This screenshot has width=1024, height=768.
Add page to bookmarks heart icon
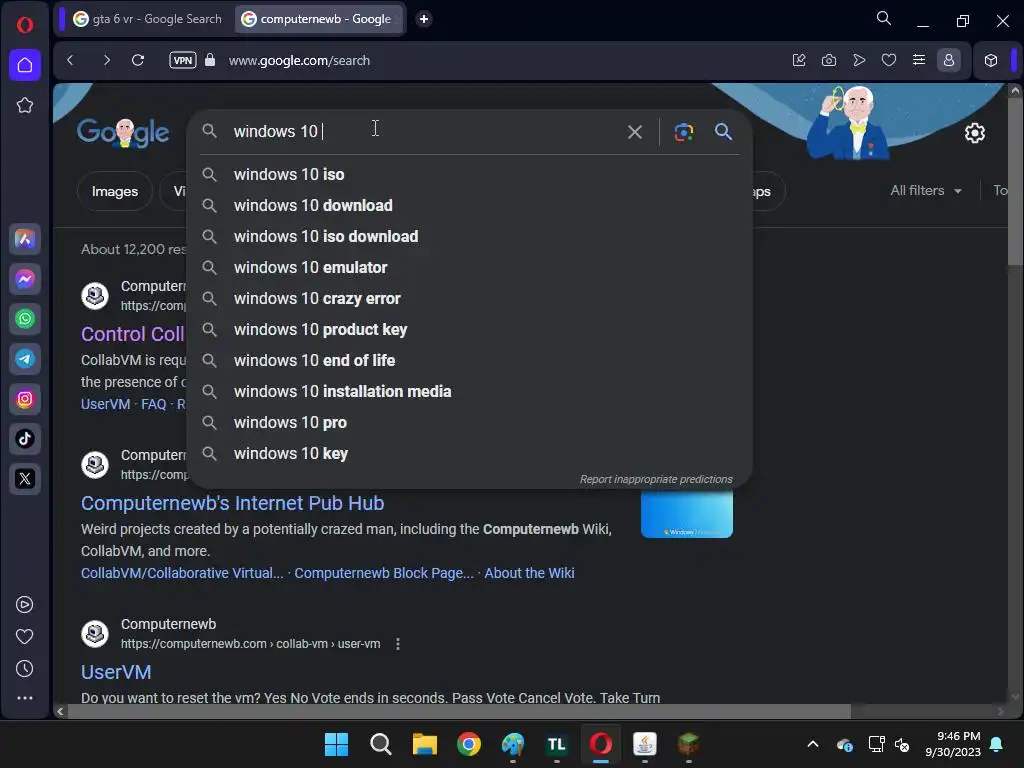889,60
